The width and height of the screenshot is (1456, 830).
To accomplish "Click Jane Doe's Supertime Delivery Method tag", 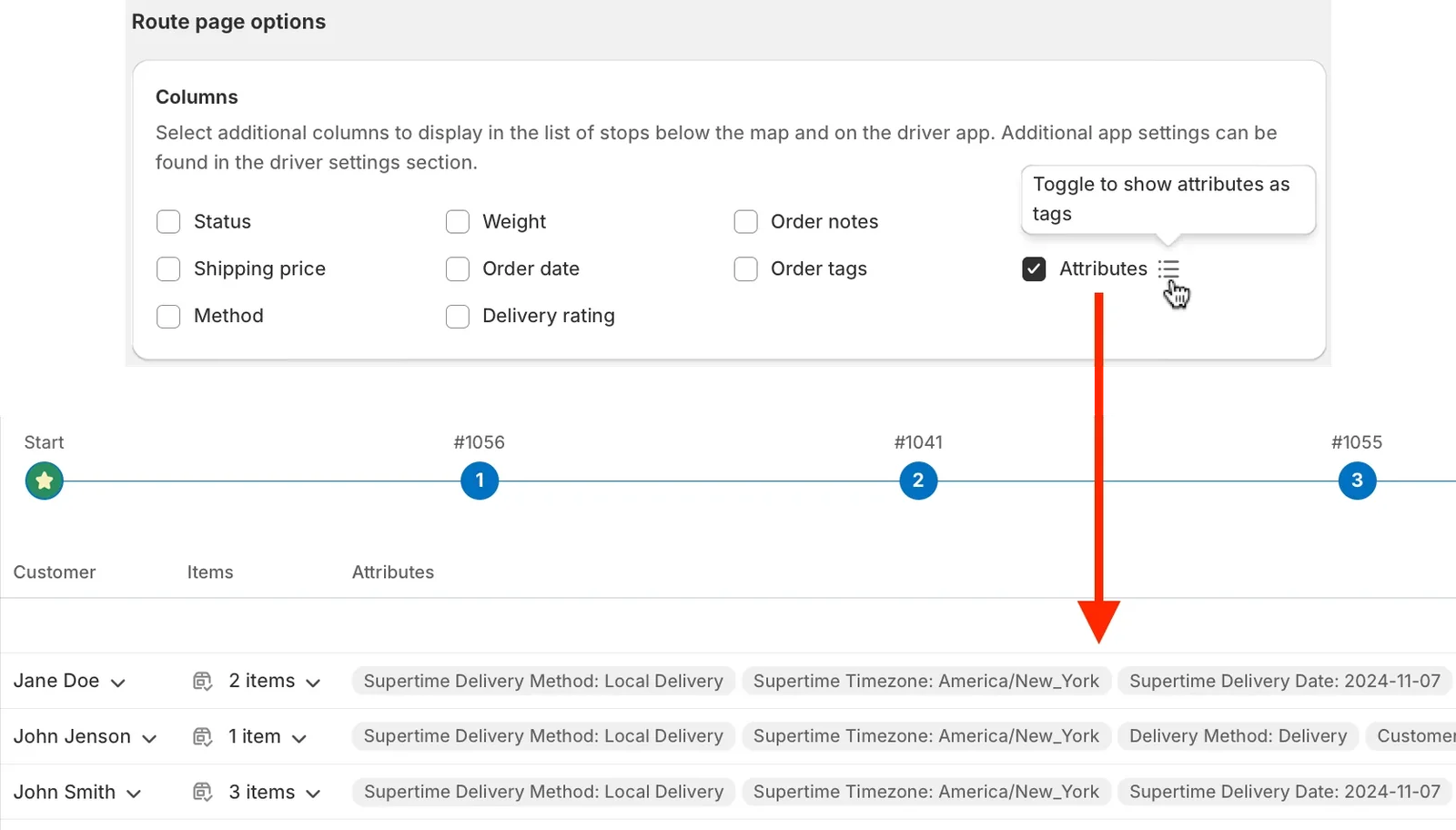I will coord(543,681).
